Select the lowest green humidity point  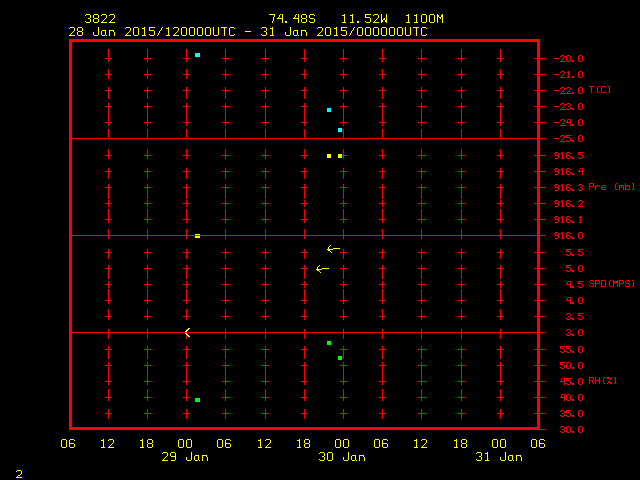198,400
